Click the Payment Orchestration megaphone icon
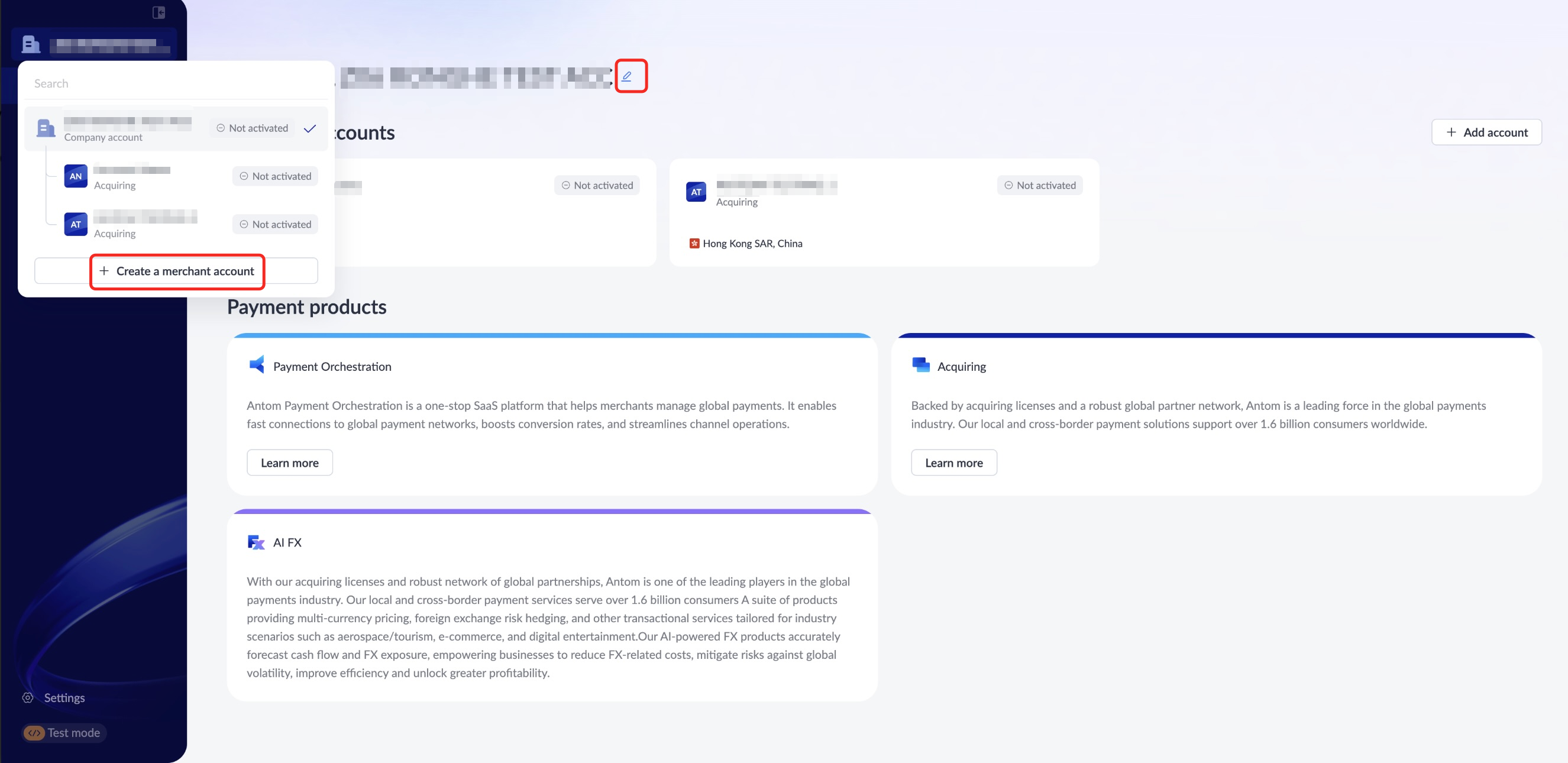Image resolution: width=1568 pixels, height=763 pixels. tap(256, 365)
